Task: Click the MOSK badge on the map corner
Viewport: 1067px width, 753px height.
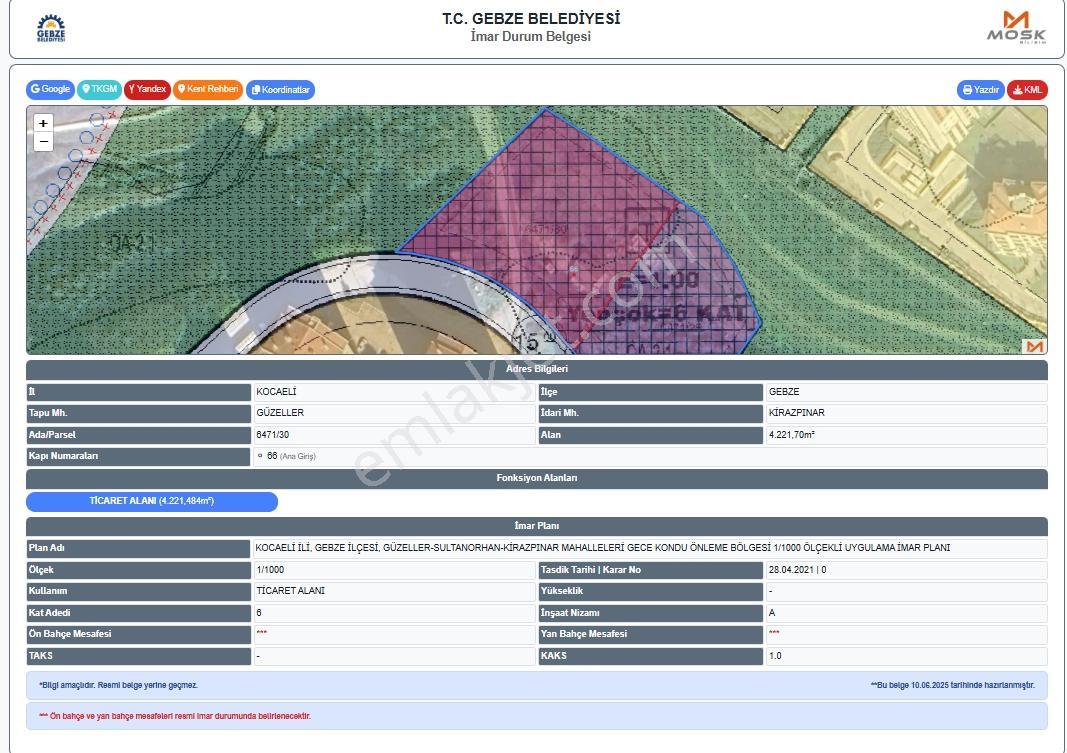Action: [x=1034, y=346]
